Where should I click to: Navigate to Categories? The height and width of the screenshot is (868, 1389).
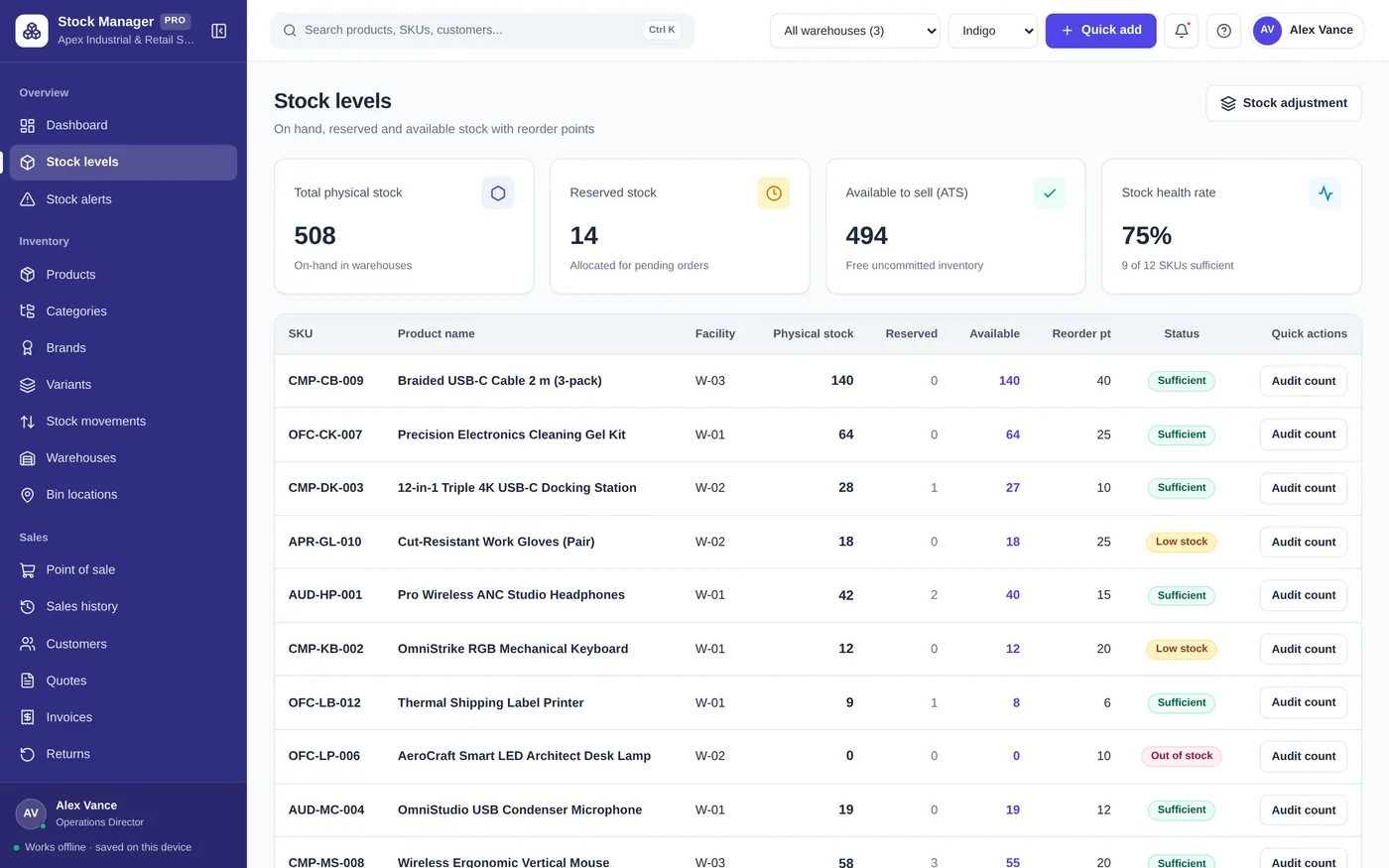(x=123, y=311)
